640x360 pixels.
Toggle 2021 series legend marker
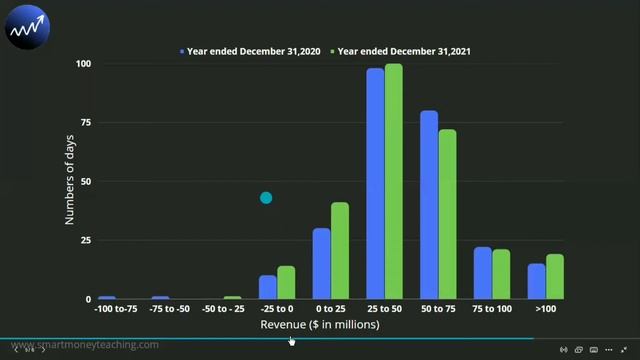pyautogui.click(x=332, y=52)
